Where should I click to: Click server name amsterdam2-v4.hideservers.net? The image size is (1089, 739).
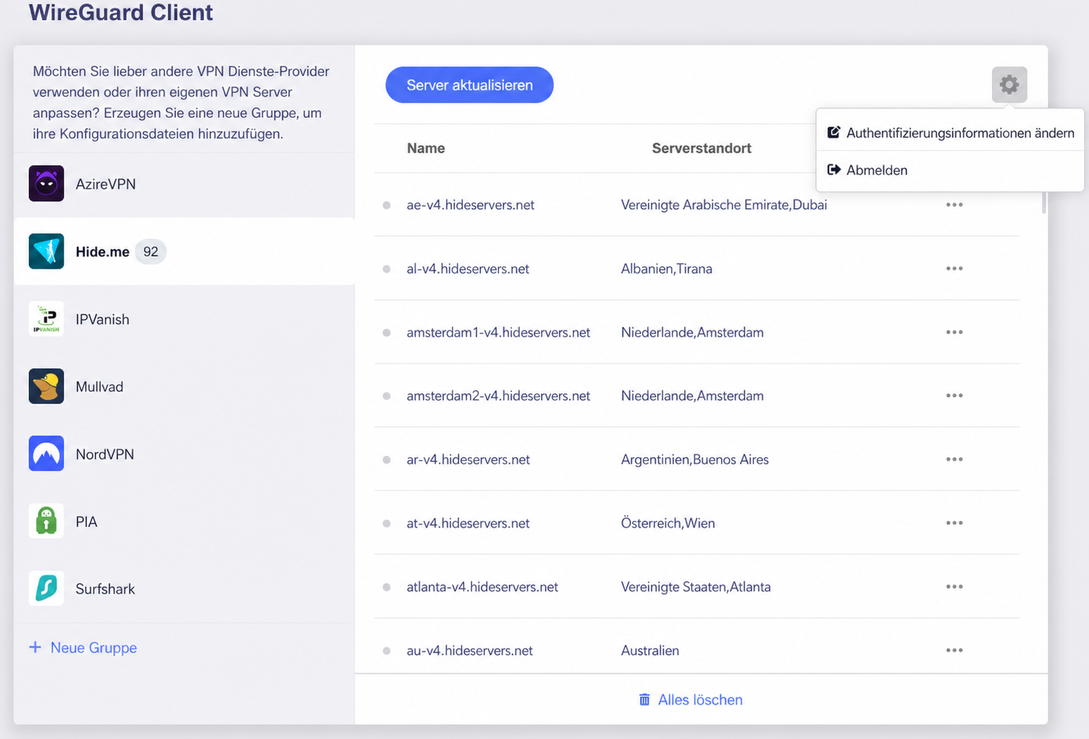(x=498, y=396)
